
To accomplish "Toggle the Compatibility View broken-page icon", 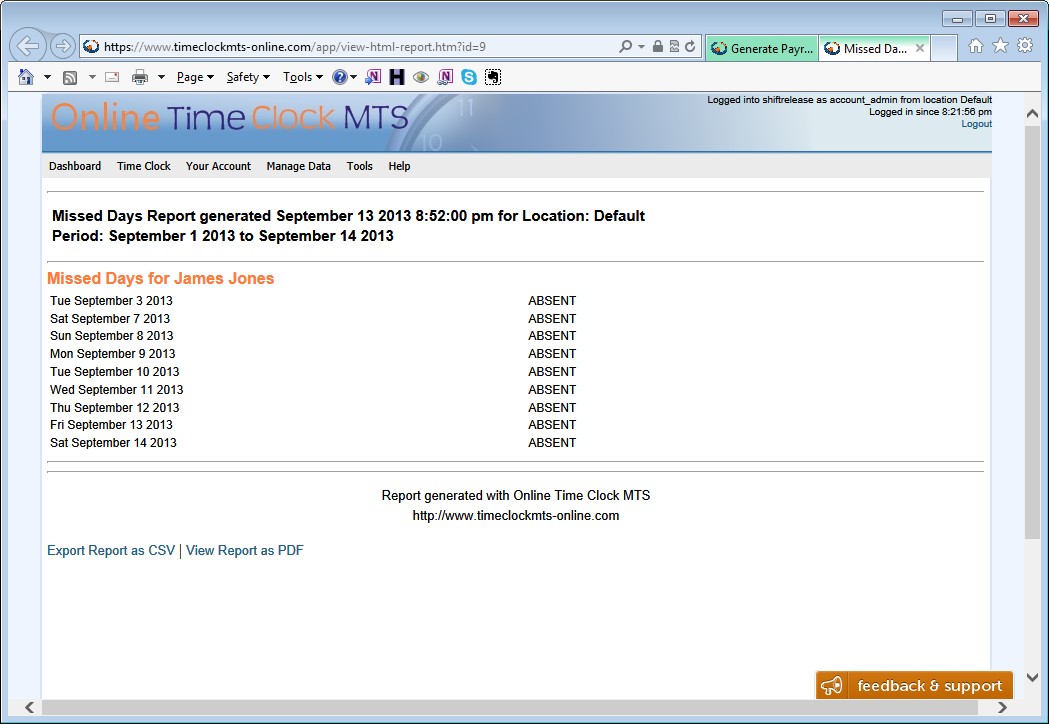I will [674, 46].
